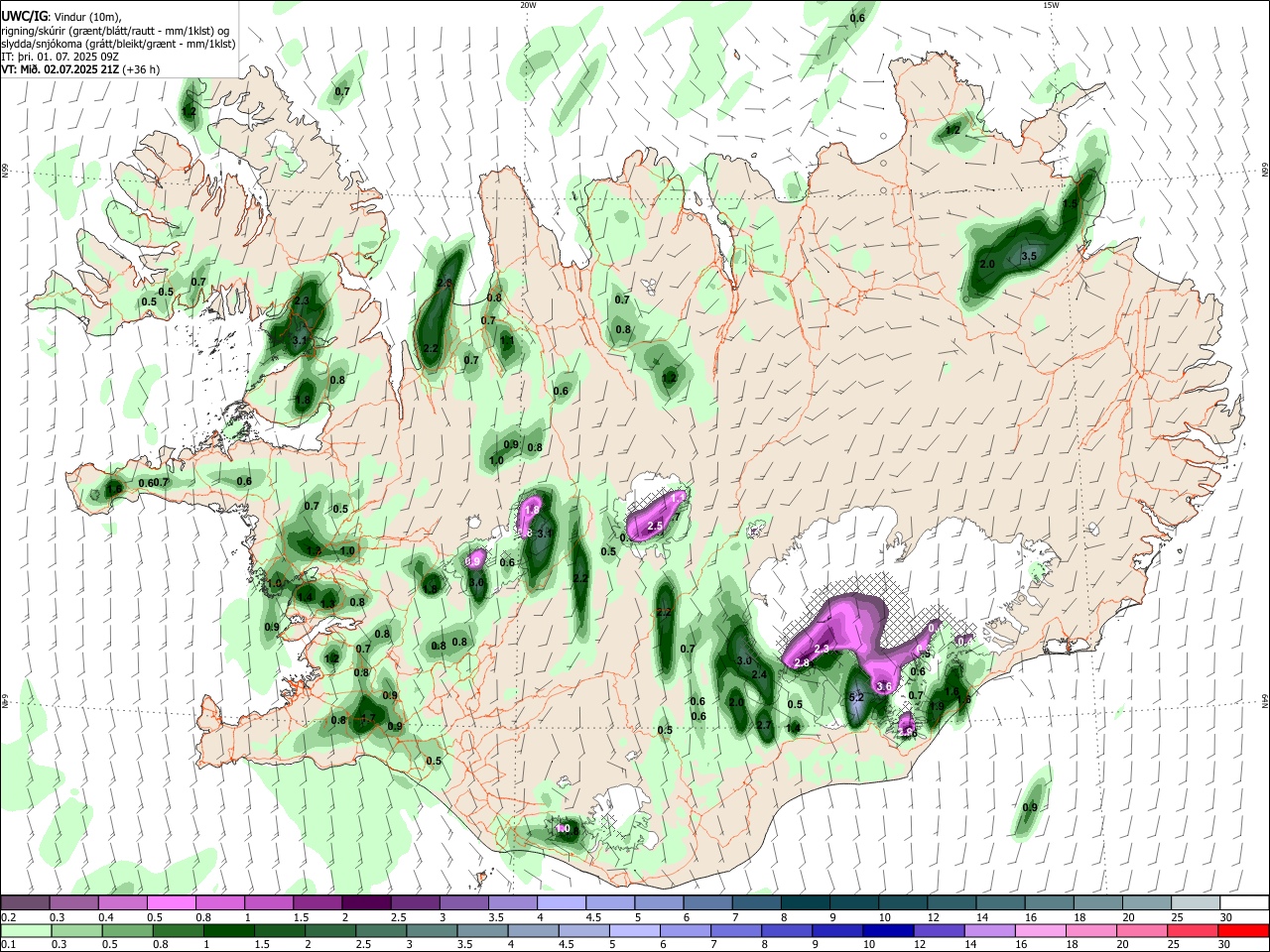Select the light violet rain swatch between 14 and 16

[989, 930]
